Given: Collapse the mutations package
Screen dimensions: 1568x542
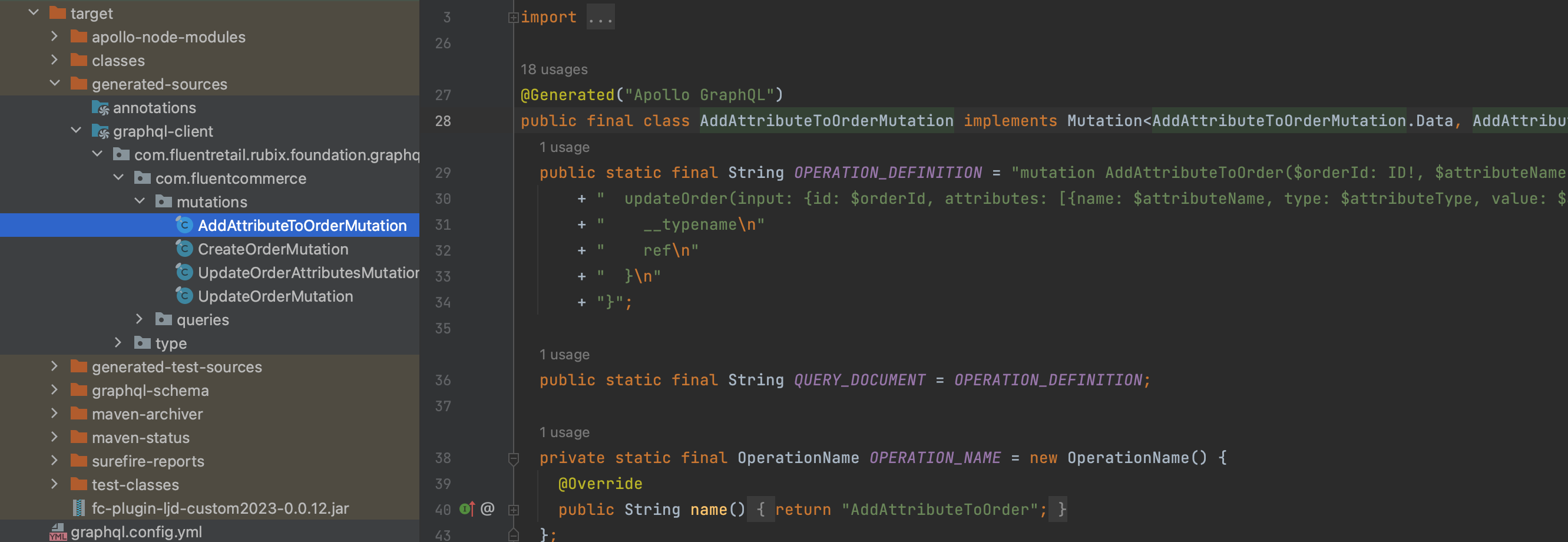Looking at the screenshot, I should 140,201.
